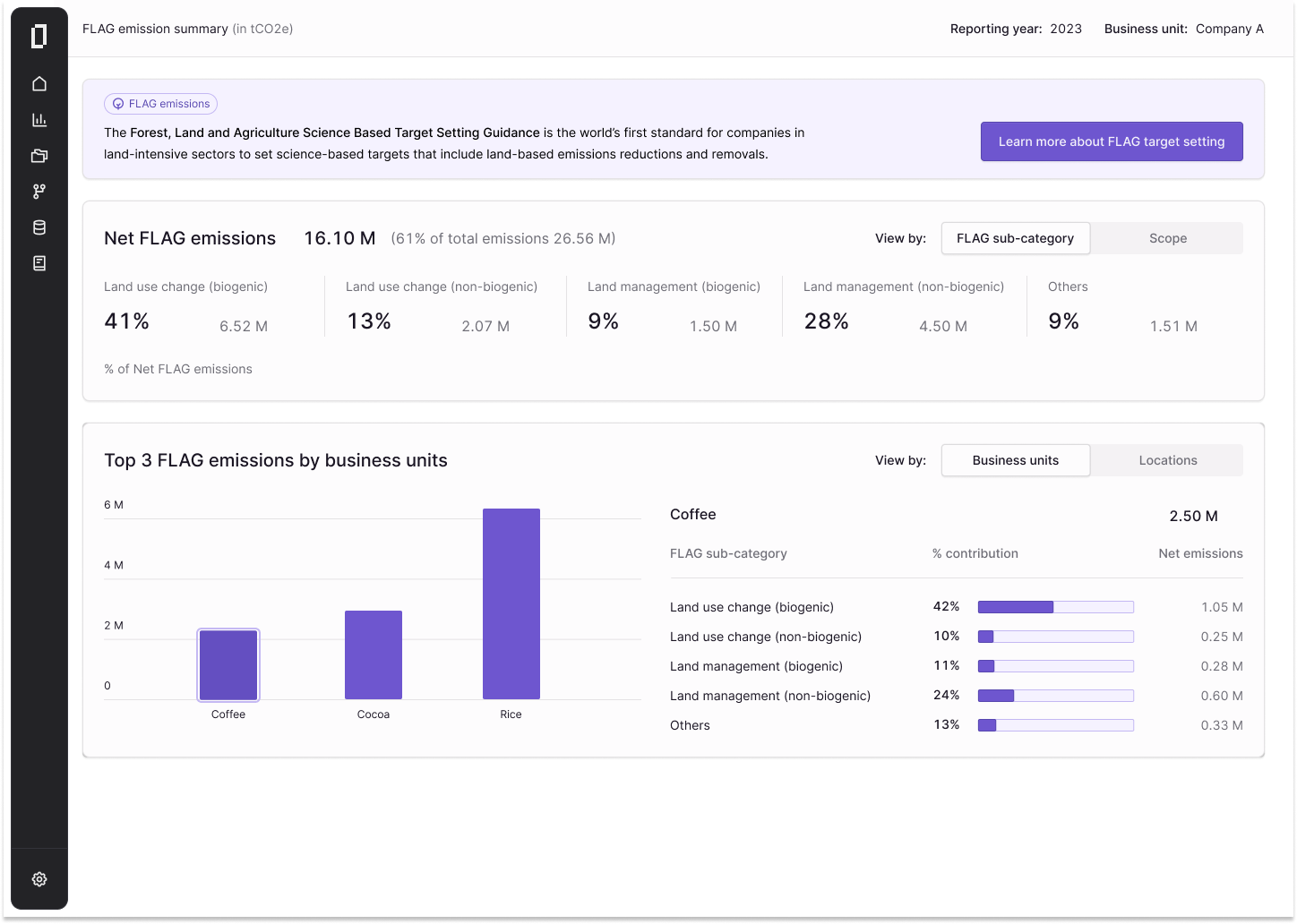
Task: Click Learn more about FLAG target setting
Action: tap(1111, 141)
